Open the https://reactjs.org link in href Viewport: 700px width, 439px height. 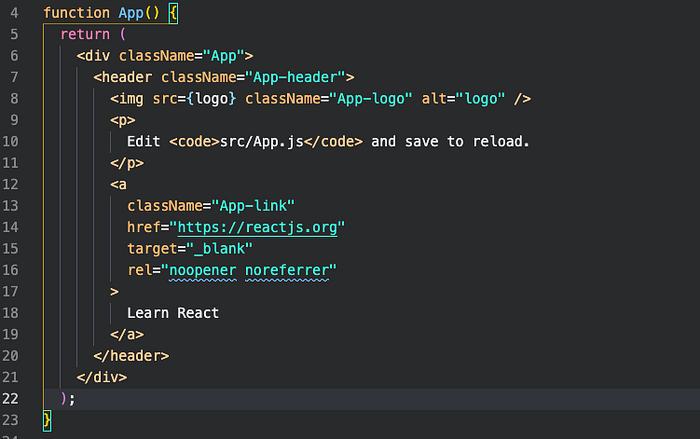(x=258, y=227)
